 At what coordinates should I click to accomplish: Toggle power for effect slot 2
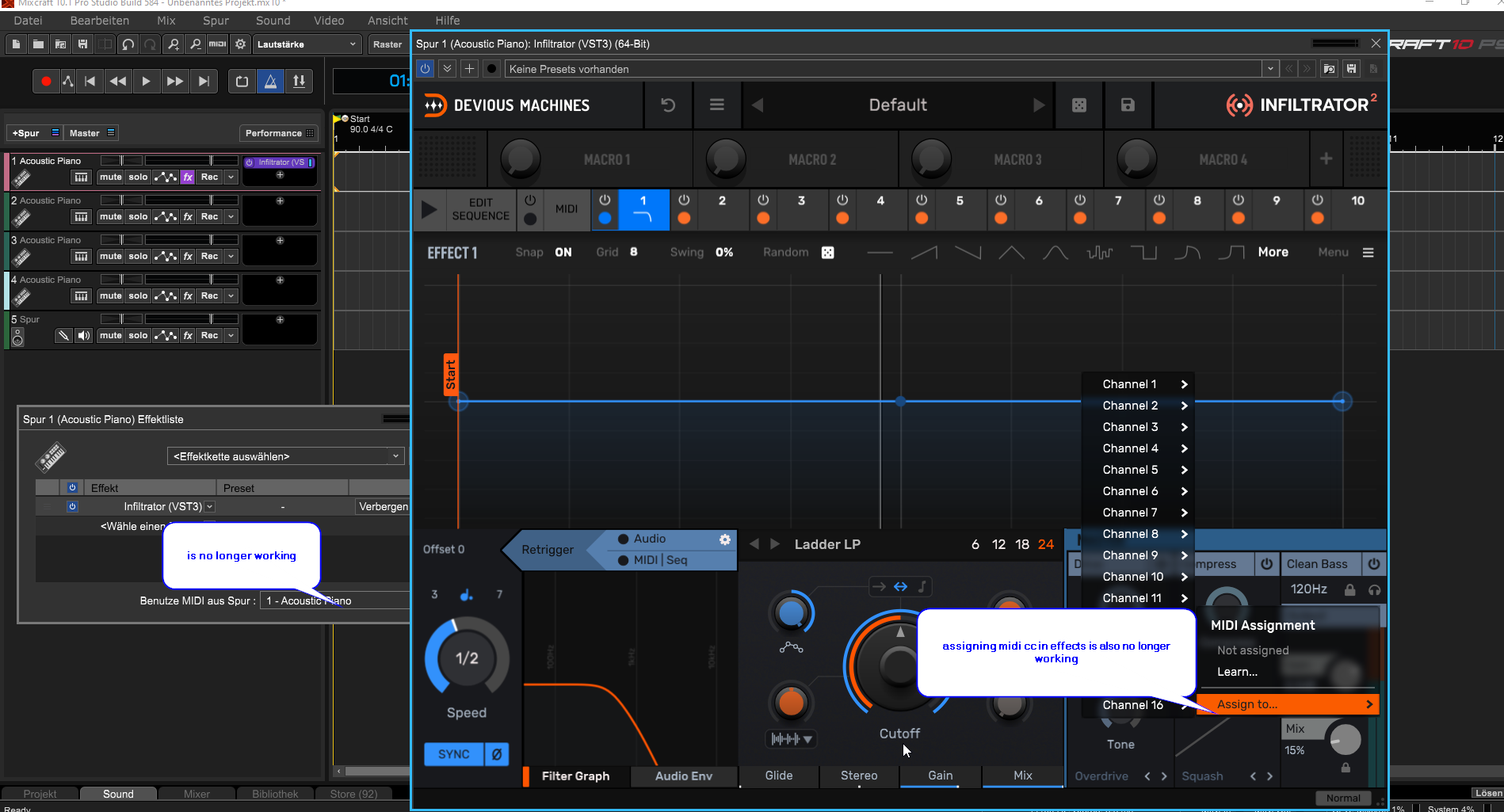684,200
